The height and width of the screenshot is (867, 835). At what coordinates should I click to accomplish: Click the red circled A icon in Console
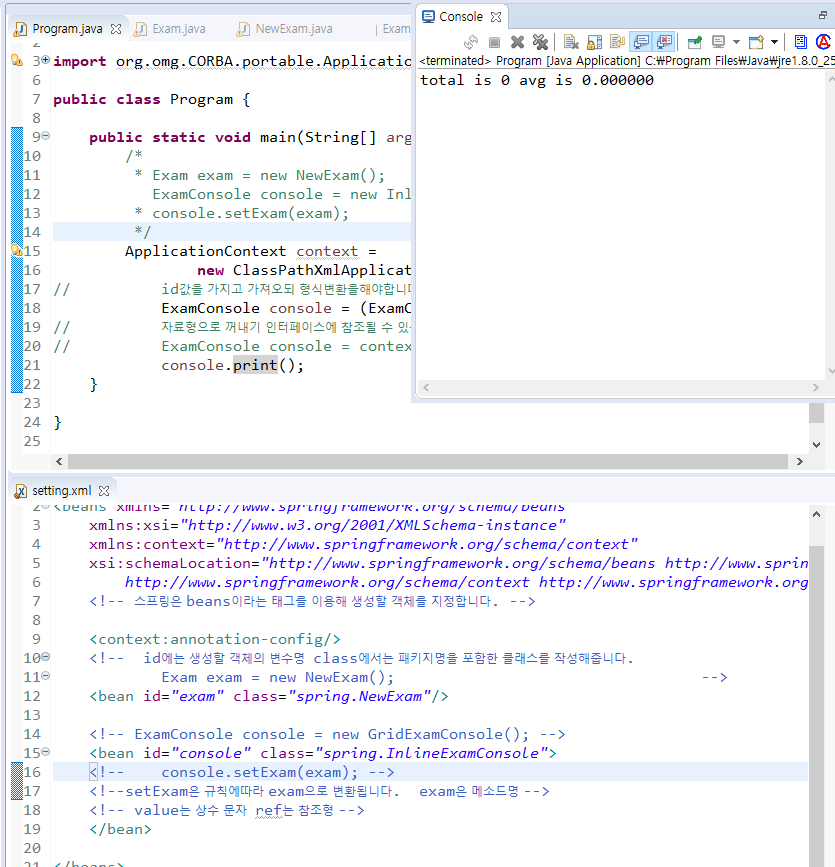(823, 42)
